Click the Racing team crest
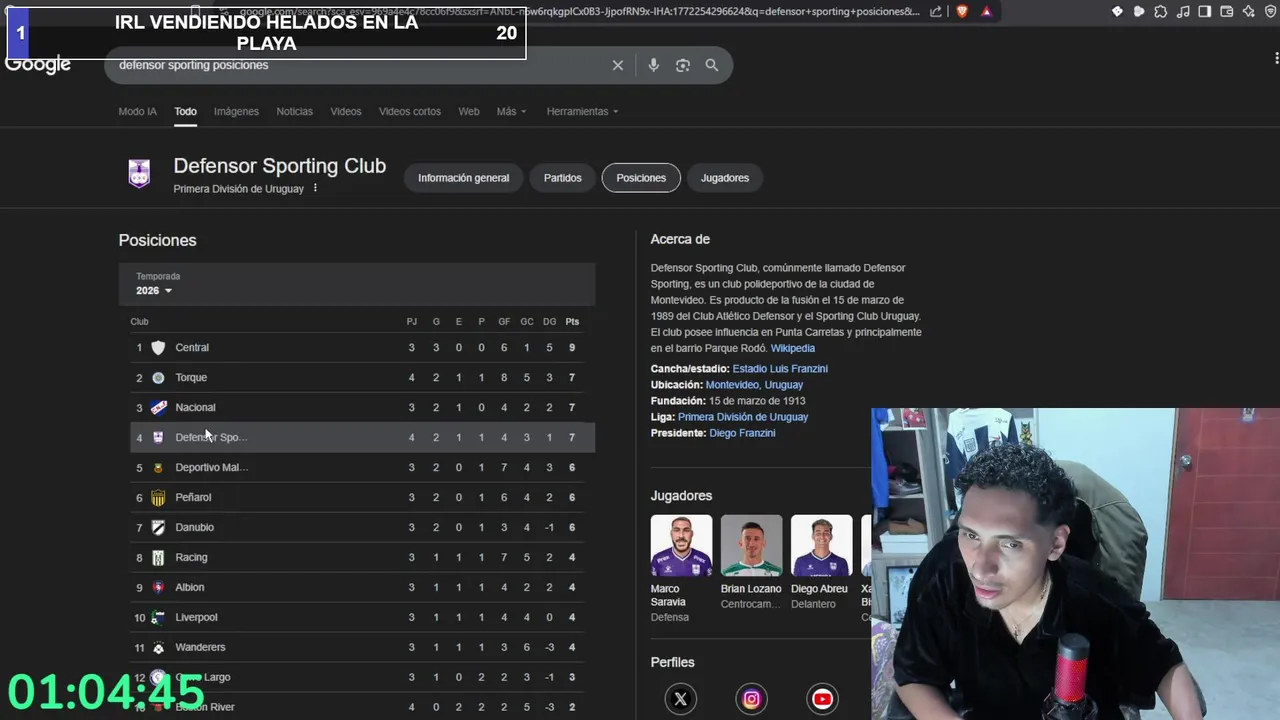 pyautogui.click(x=158, y=557)
